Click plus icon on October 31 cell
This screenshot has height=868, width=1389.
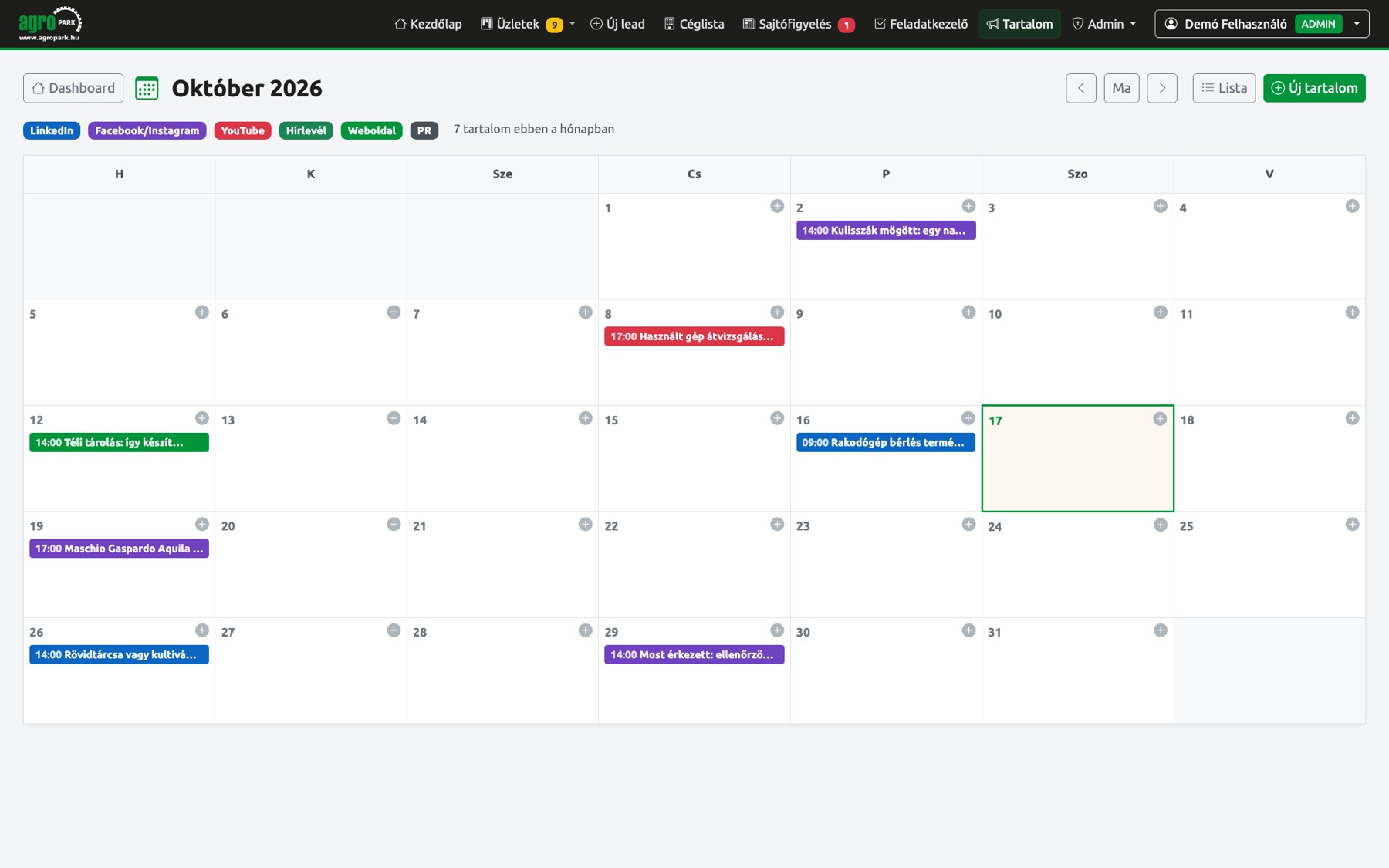(x=1161, y=630)
